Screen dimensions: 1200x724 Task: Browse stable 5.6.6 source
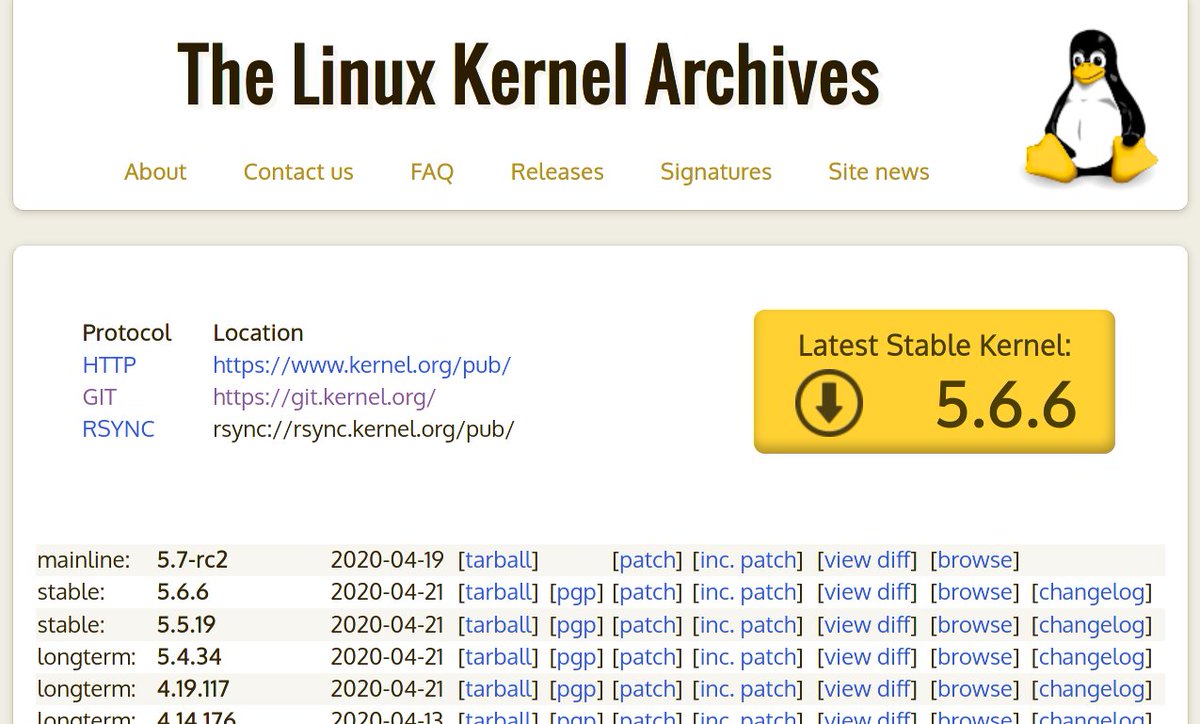(x=975, y=592)
